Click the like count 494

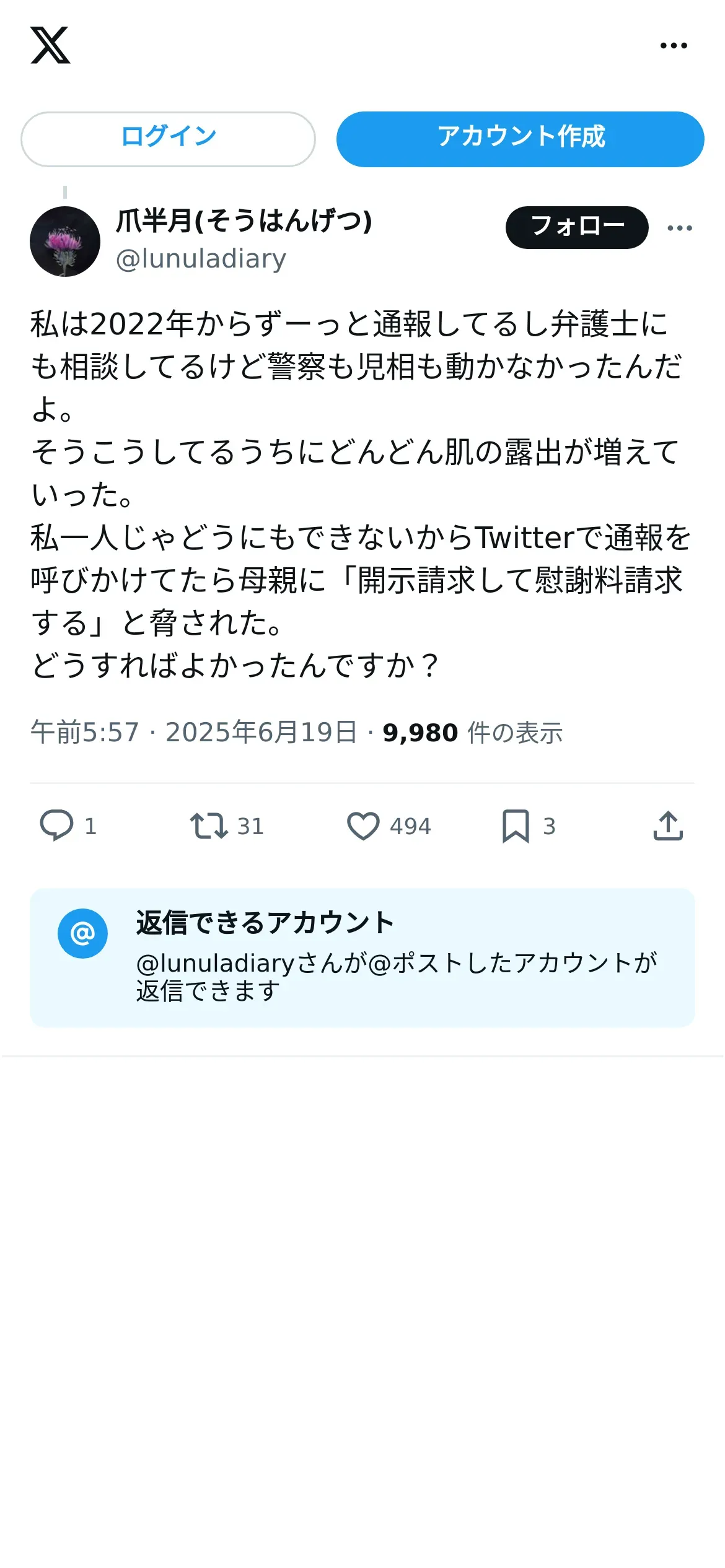pyautogui.click(x=410, y=826)
